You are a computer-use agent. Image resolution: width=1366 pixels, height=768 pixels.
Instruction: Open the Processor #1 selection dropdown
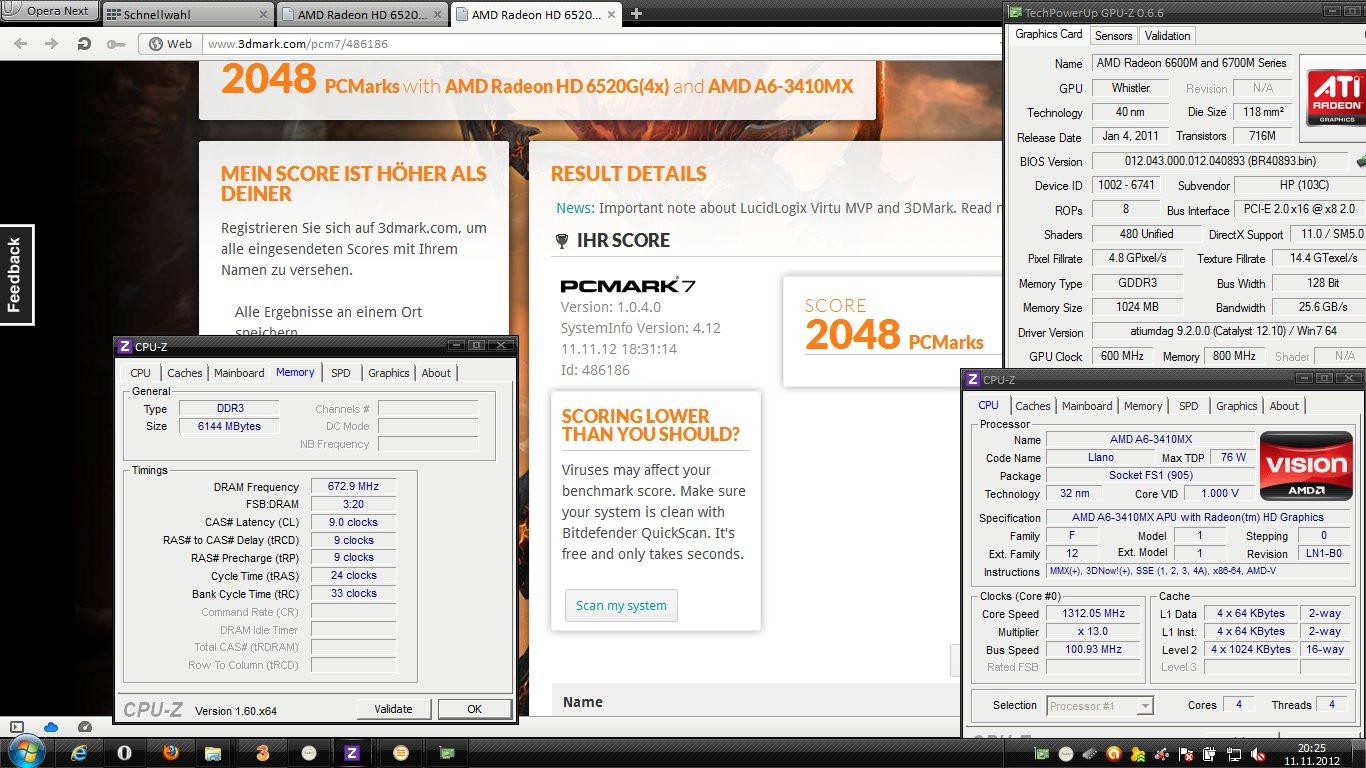click(1100, 705)
